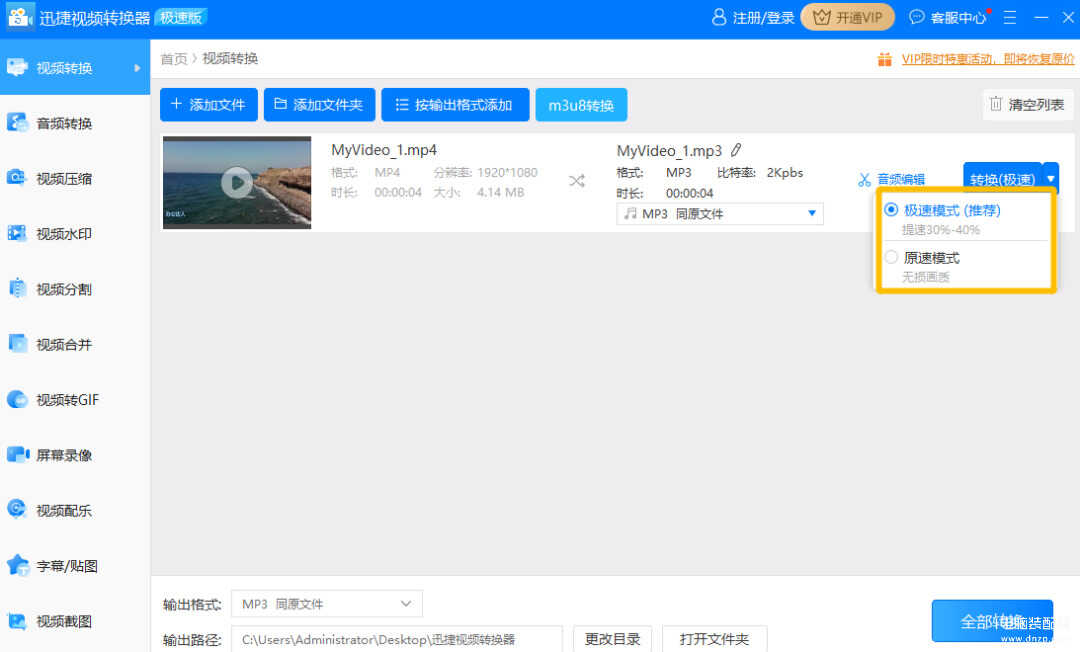Click the 极速版 badge in the title
This screenshot has height=652, width=1080.
click(181, 17)
